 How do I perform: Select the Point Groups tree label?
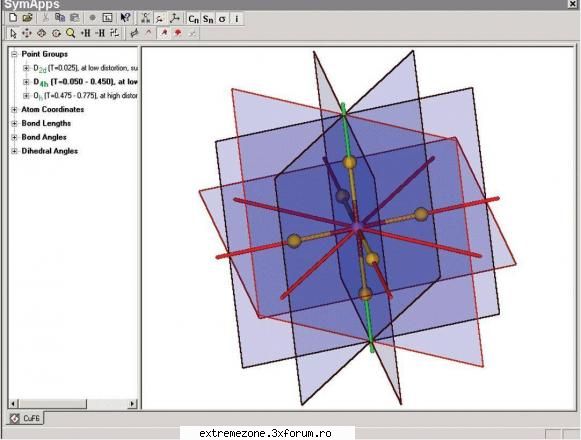(44, 54)
